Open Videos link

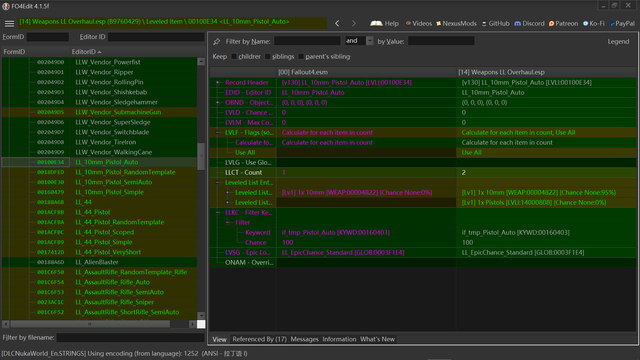pos(418,24)
